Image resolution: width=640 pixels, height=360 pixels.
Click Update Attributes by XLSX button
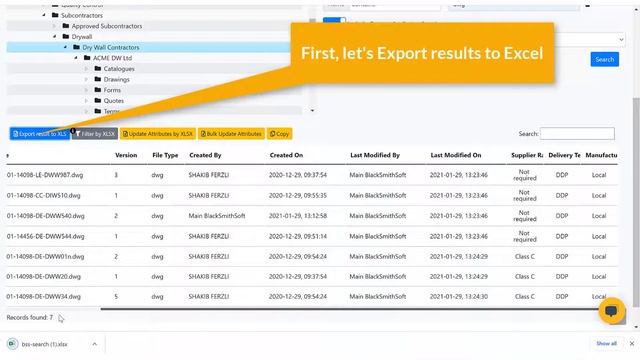tap(158, 134)
